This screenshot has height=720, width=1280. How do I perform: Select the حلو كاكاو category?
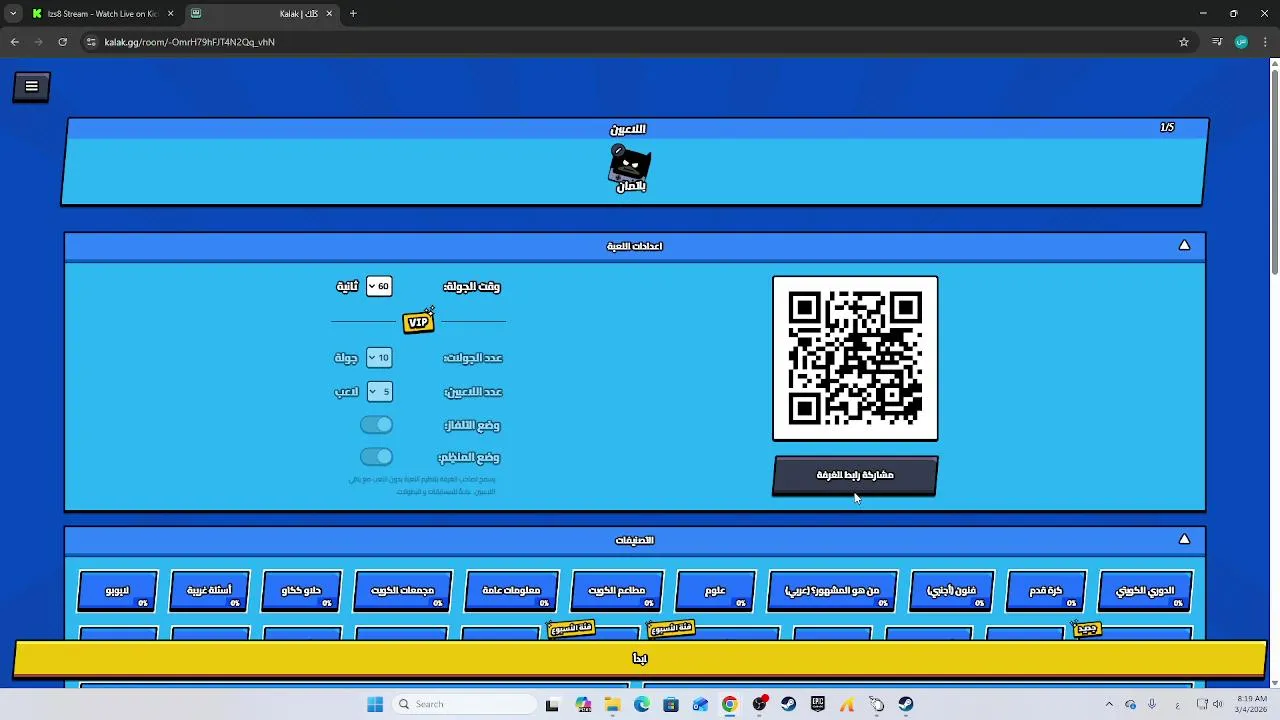click(301, 591)
